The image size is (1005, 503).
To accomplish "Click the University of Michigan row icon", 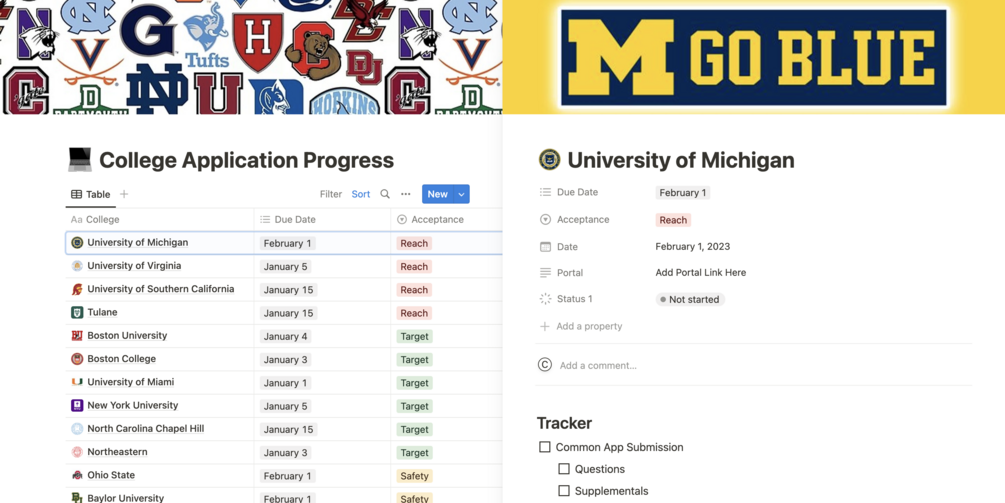I will tap(77, 243).
